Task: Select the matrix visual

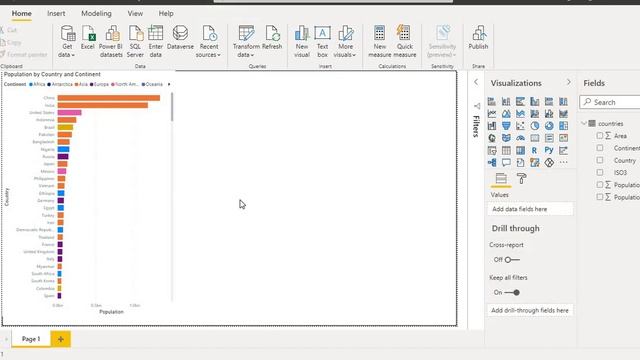Action: coord(520,150)
